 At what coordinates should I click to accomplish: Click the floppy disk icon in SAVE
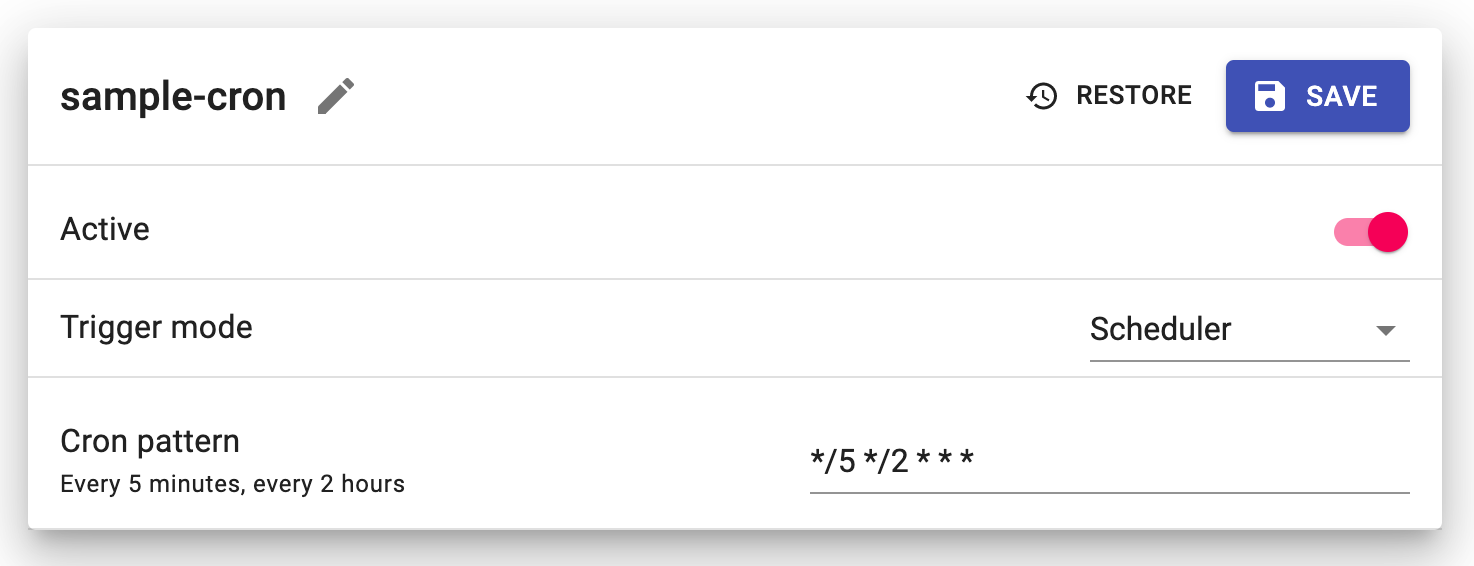pos(1270,96)
